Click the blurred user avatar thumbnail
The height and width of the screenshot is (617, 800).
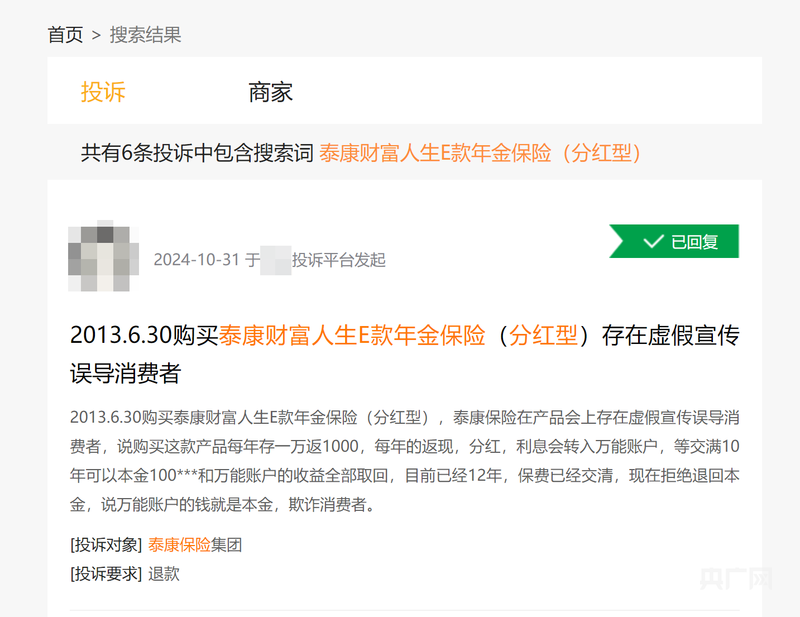(104, 256)
